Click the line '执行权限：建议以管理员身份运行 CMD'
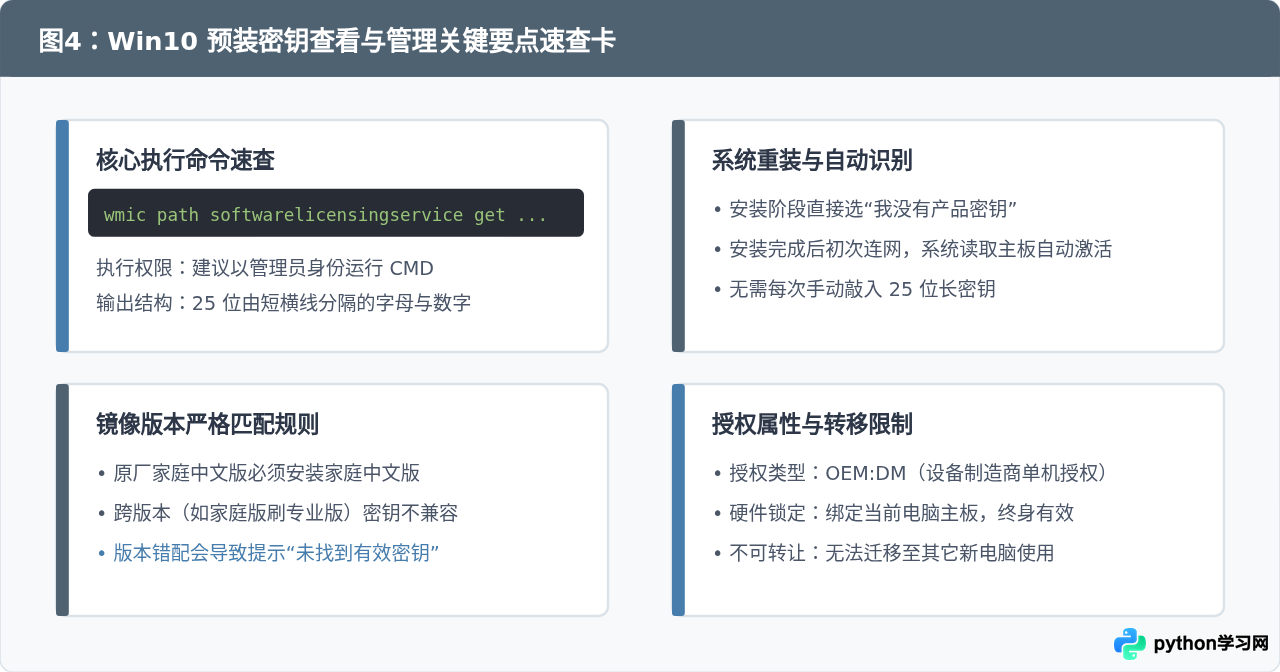This screenshot has width=1280, height=672. [x=265, y=268]
